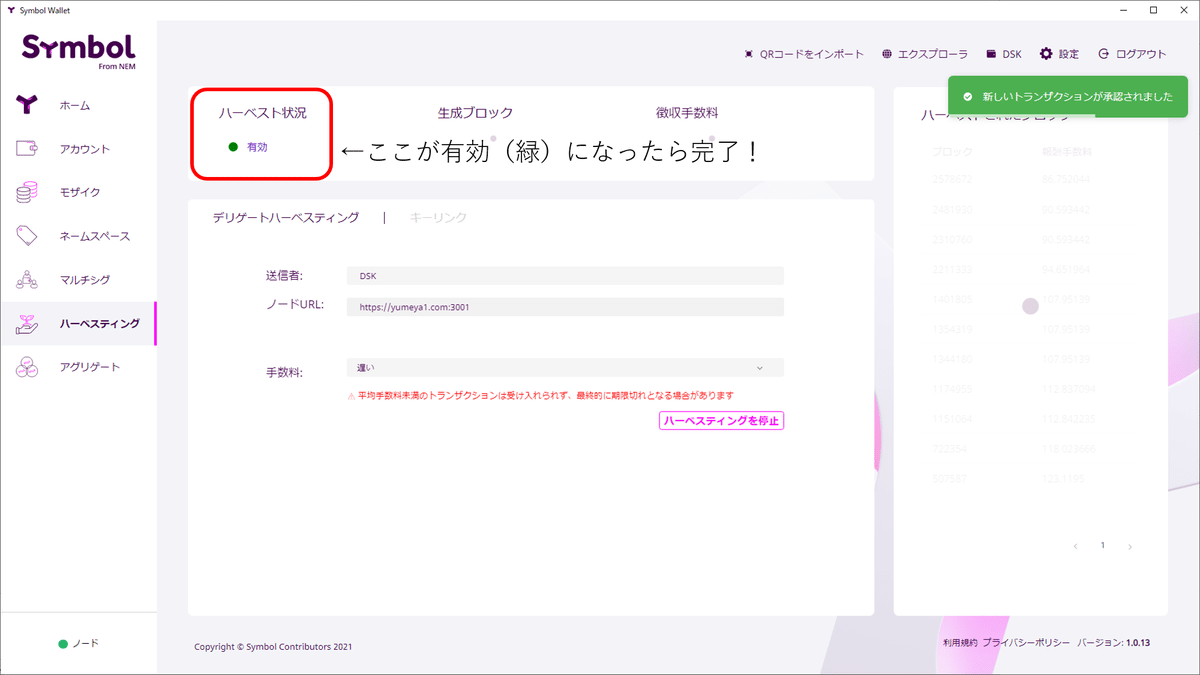Click the 有効 harvest status text
The height and width of the screenshot is (675, 1200).
(x=257, y=147)
